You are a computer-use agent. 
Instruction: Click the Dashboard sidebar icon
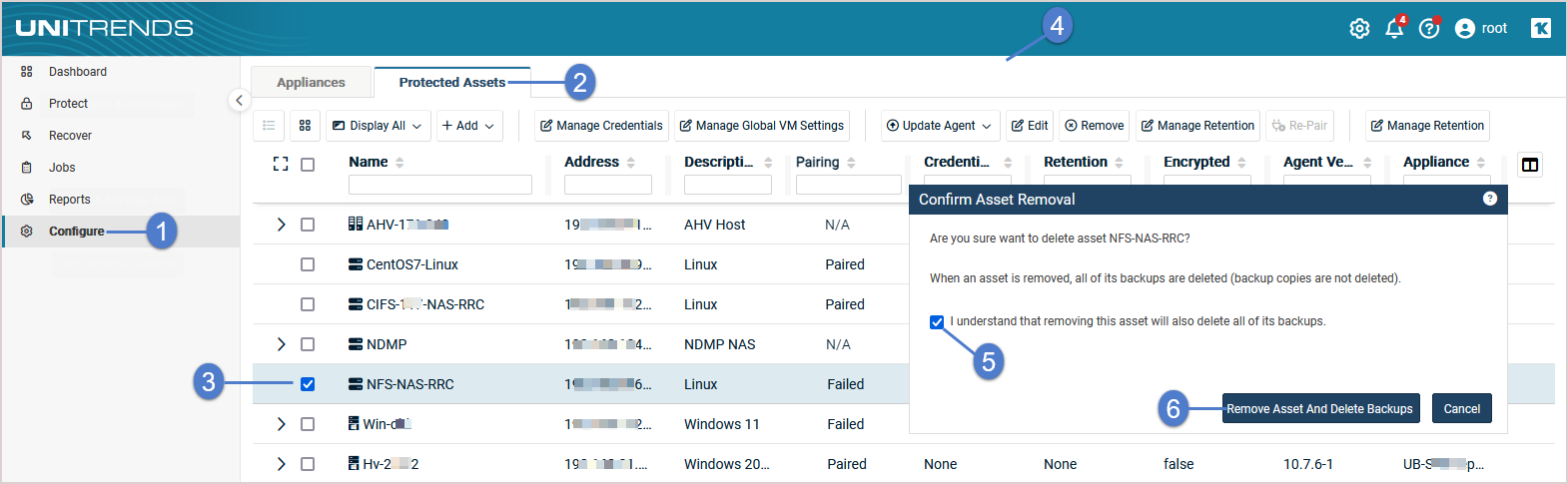click(x=27, y=72)
